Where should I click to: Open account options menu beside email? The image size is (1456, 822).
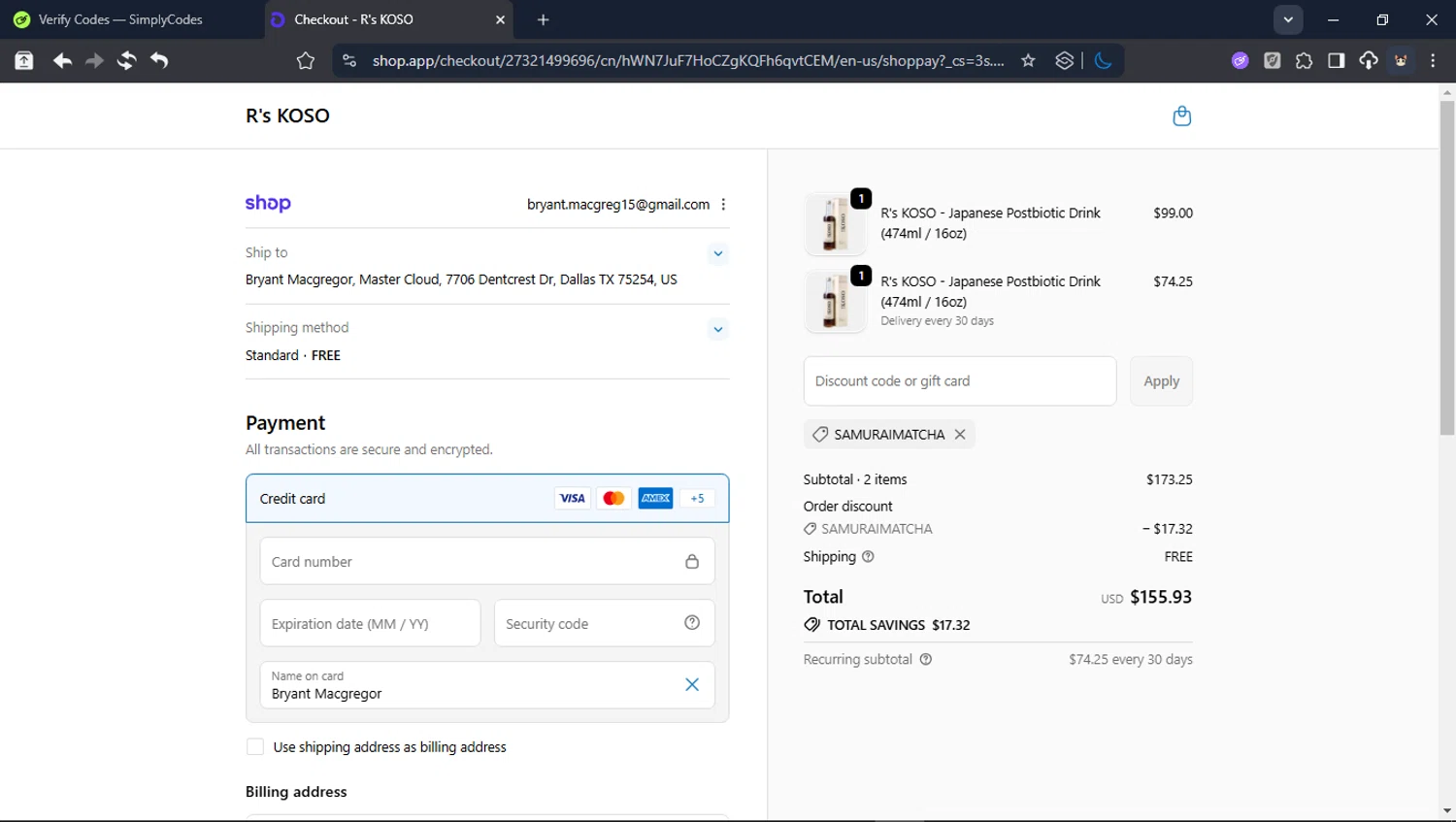[723, 205]
